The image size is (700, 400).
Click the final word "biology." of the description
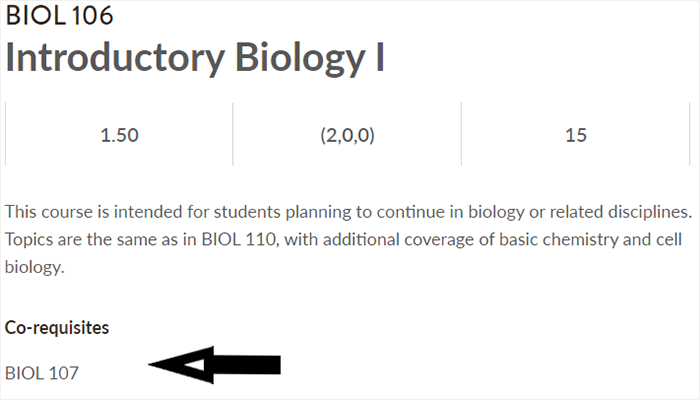pos(35,269)
